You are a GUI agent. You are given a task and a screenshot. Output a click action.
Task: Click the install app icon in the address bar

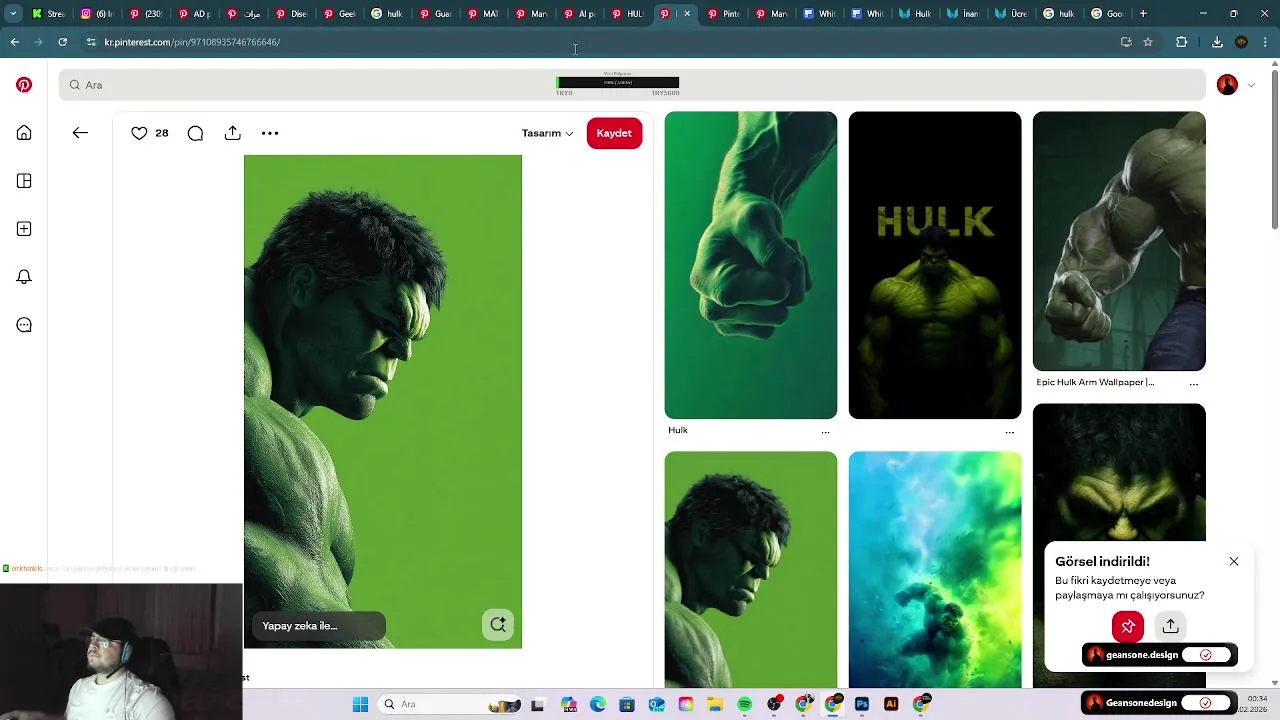(1126, 42)
